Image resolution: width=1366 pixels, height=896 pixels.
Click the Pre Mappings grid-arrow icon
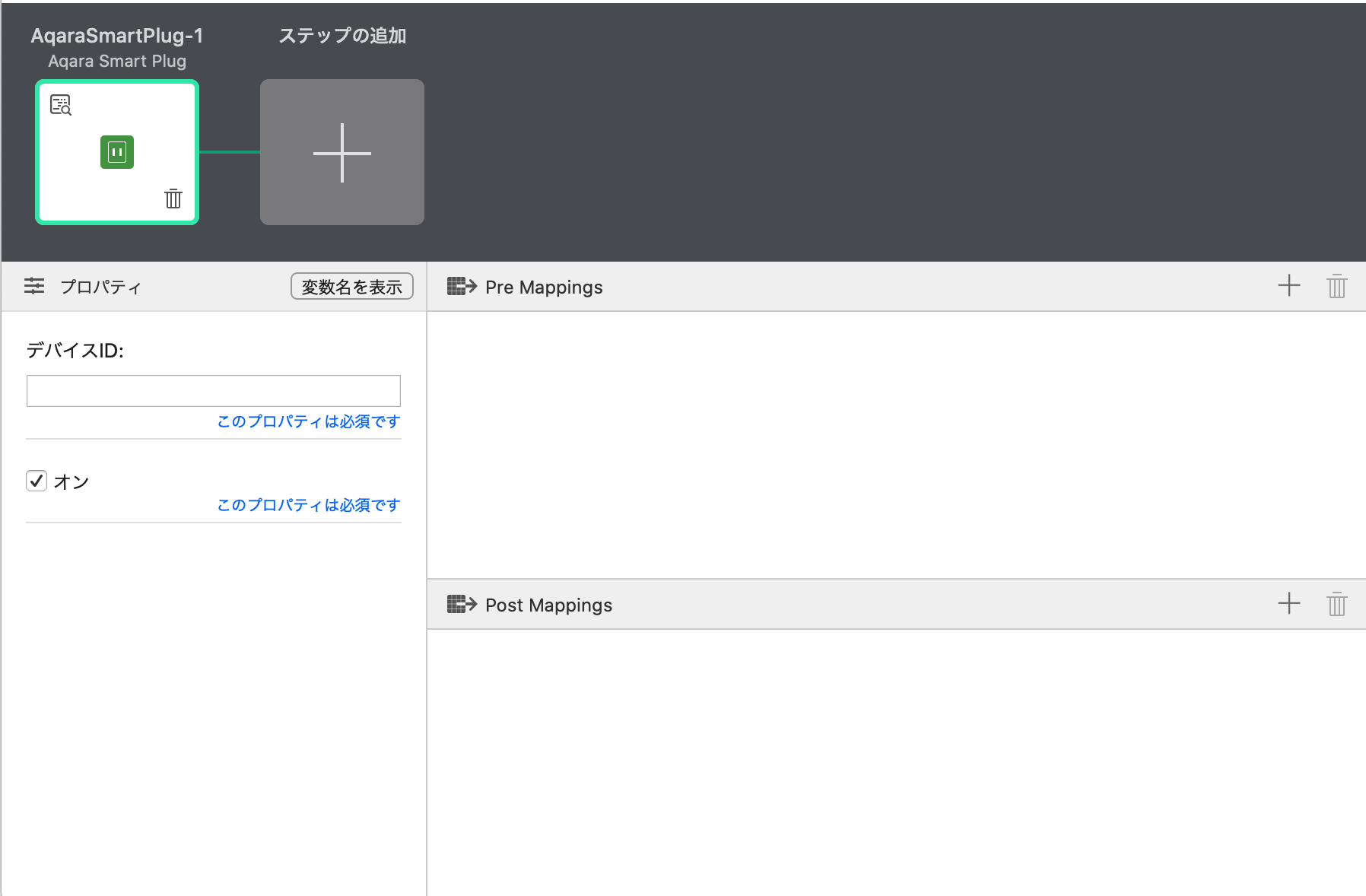point(462,287)
